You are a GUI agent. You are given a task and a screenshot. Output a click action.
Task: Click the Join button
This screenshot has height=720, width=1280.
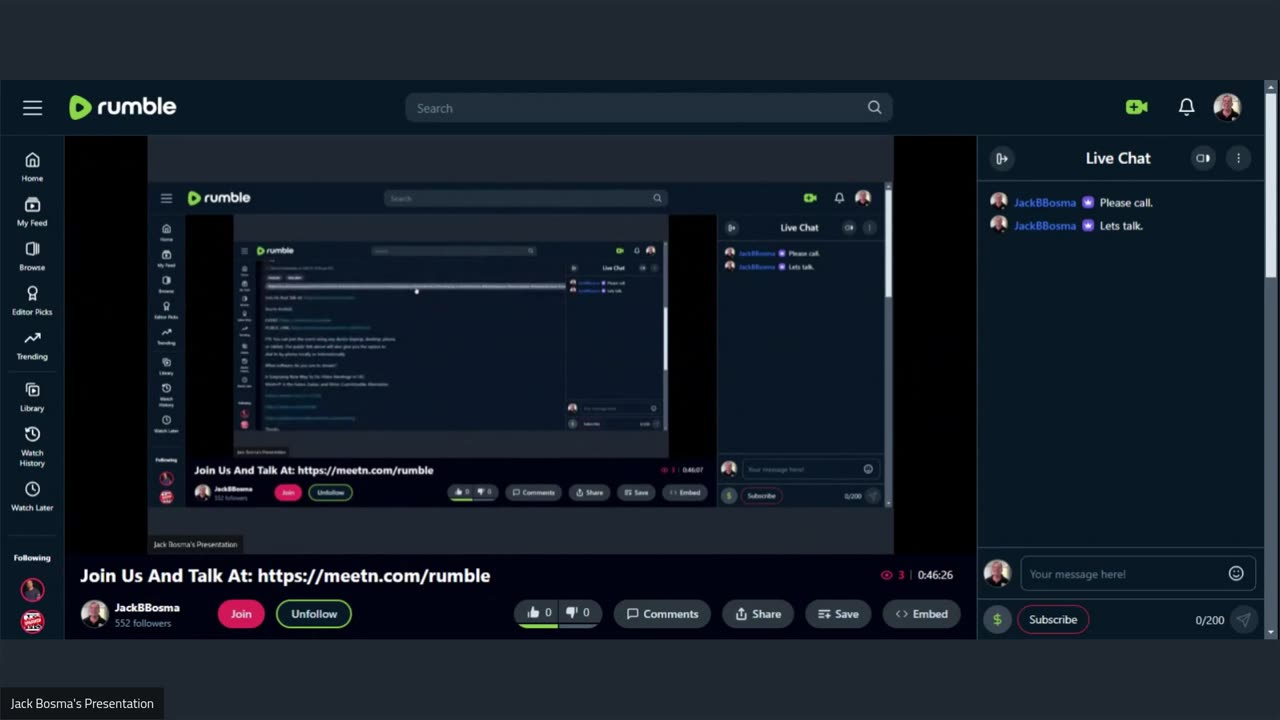241,614
